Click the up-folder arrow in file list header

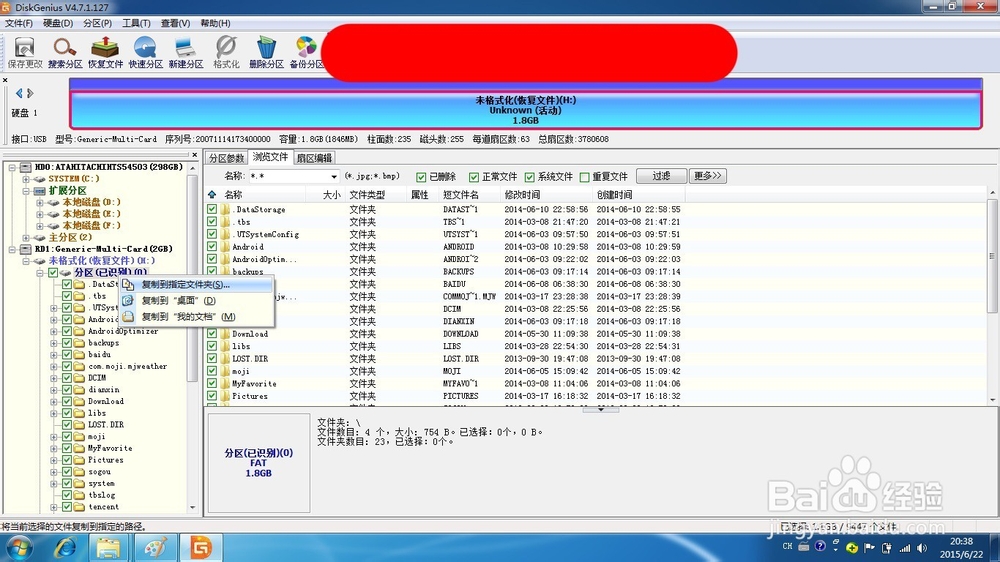coord(212,195)
